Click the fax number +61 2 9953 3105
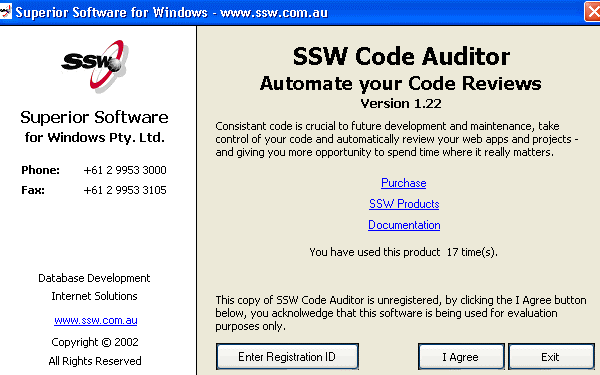This screenshot has height=375, width=600. (125, 190)
